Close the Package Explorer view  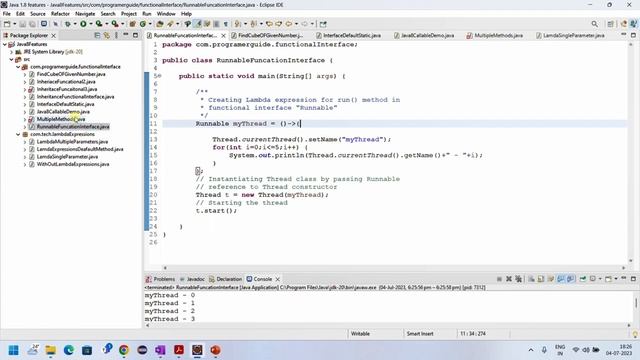53,36
